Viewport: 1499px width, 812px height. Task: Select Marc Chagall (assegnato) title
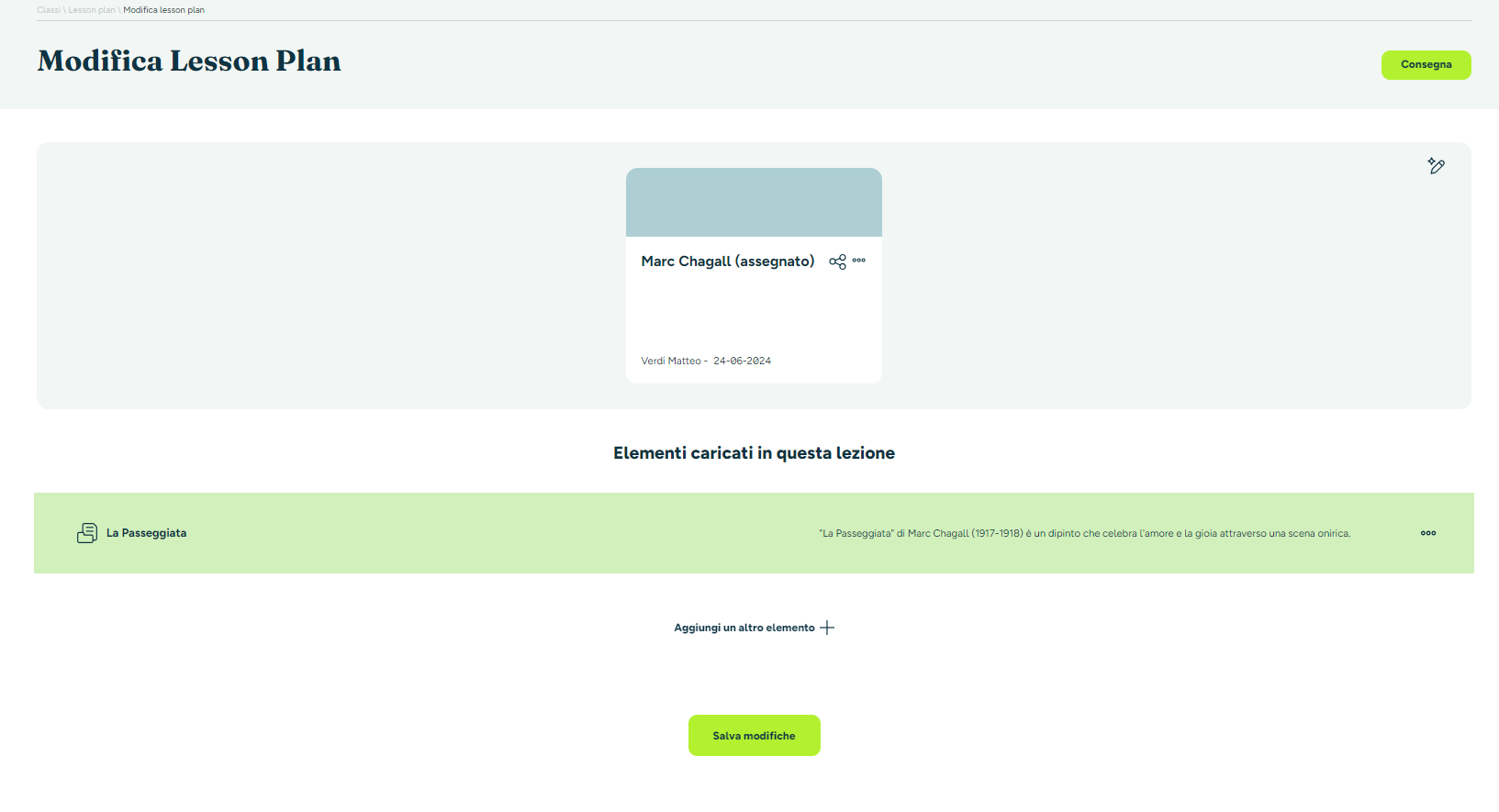tap(728, 261)
